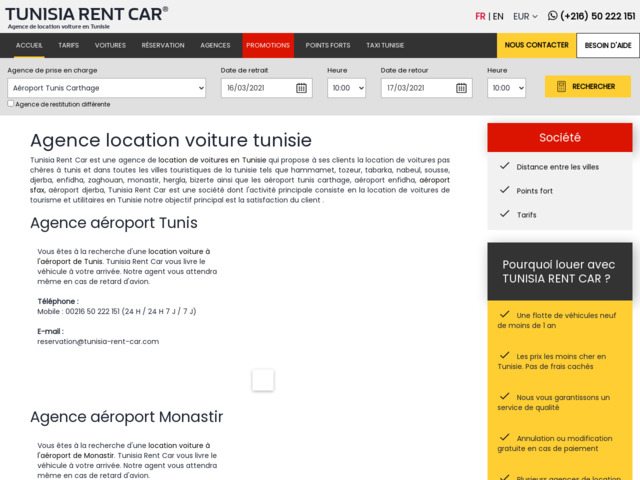Open the return date calendar icon

point(461,88)
